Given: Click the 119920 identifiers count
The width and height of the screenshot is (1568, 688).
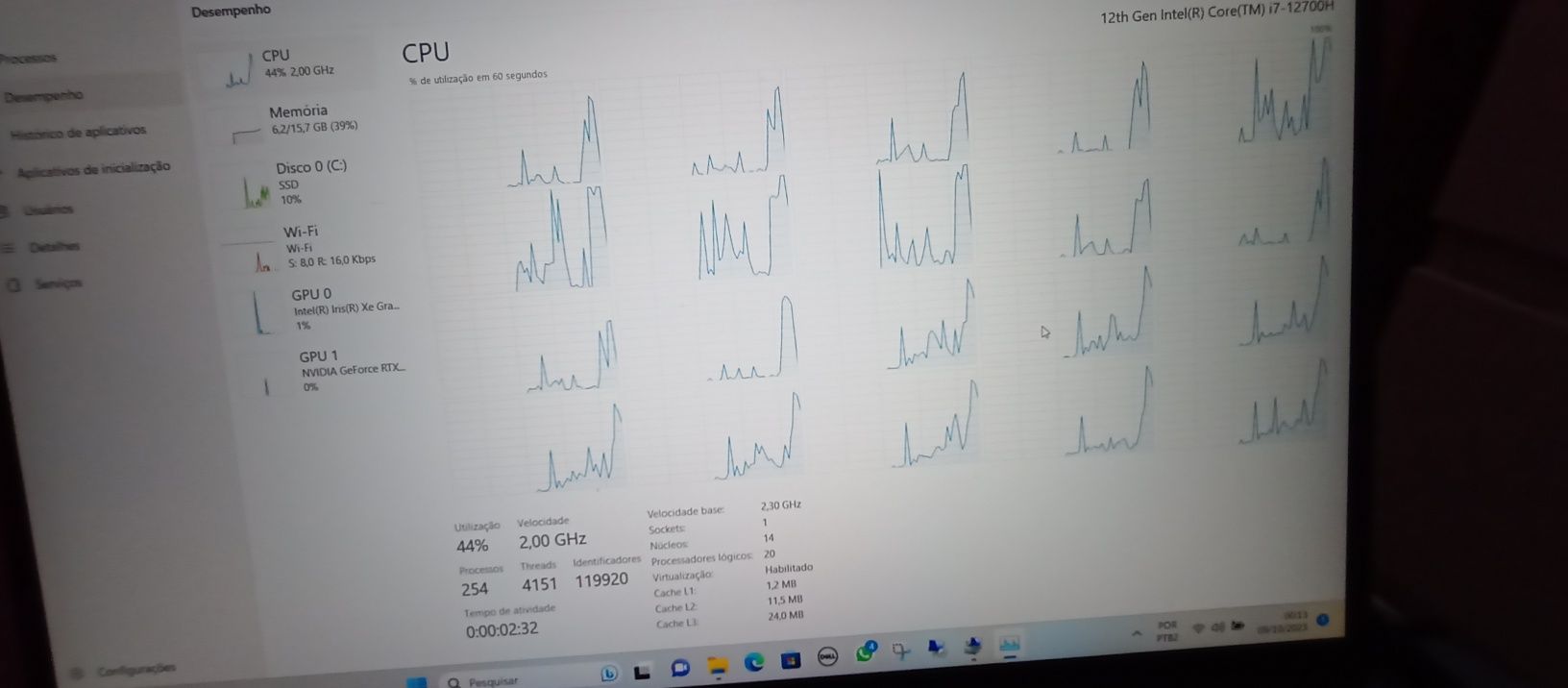Looking at the screenshot, I should [x=601, y=580].
